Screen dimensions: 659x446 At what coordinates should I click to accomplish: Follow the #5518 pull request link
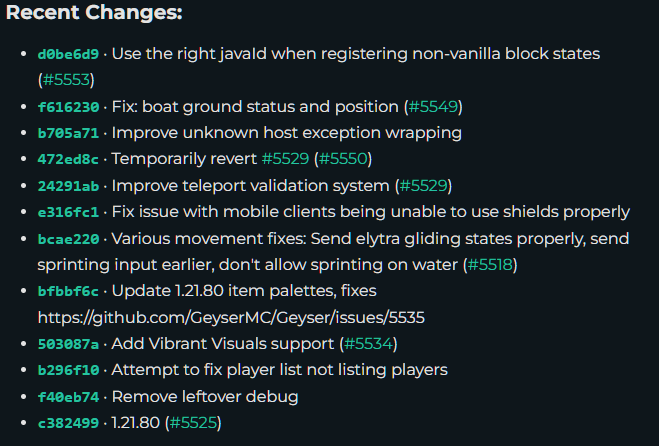[490, 265]
